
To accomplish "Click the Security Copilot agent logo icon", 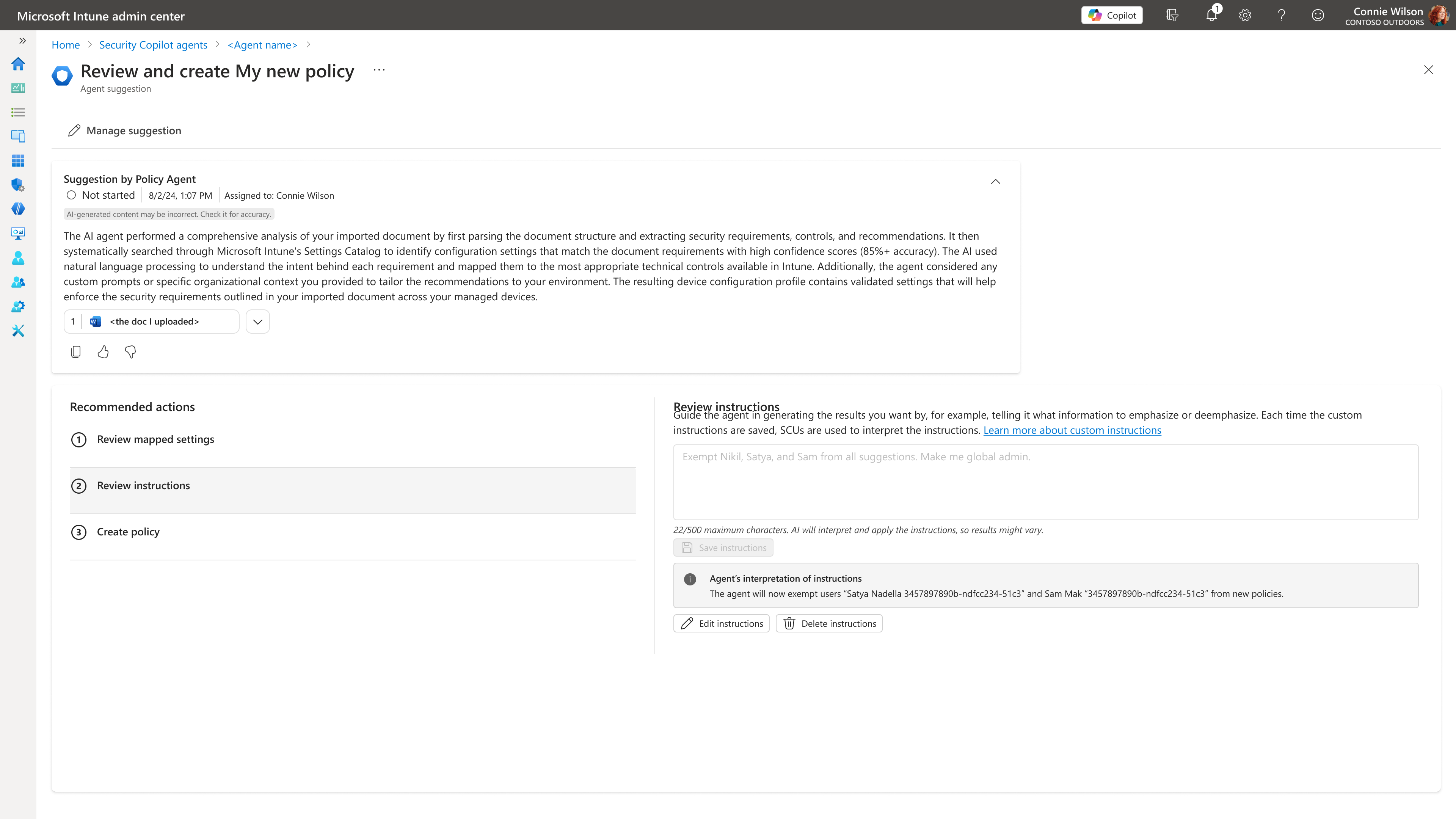I will coord(62,76).
